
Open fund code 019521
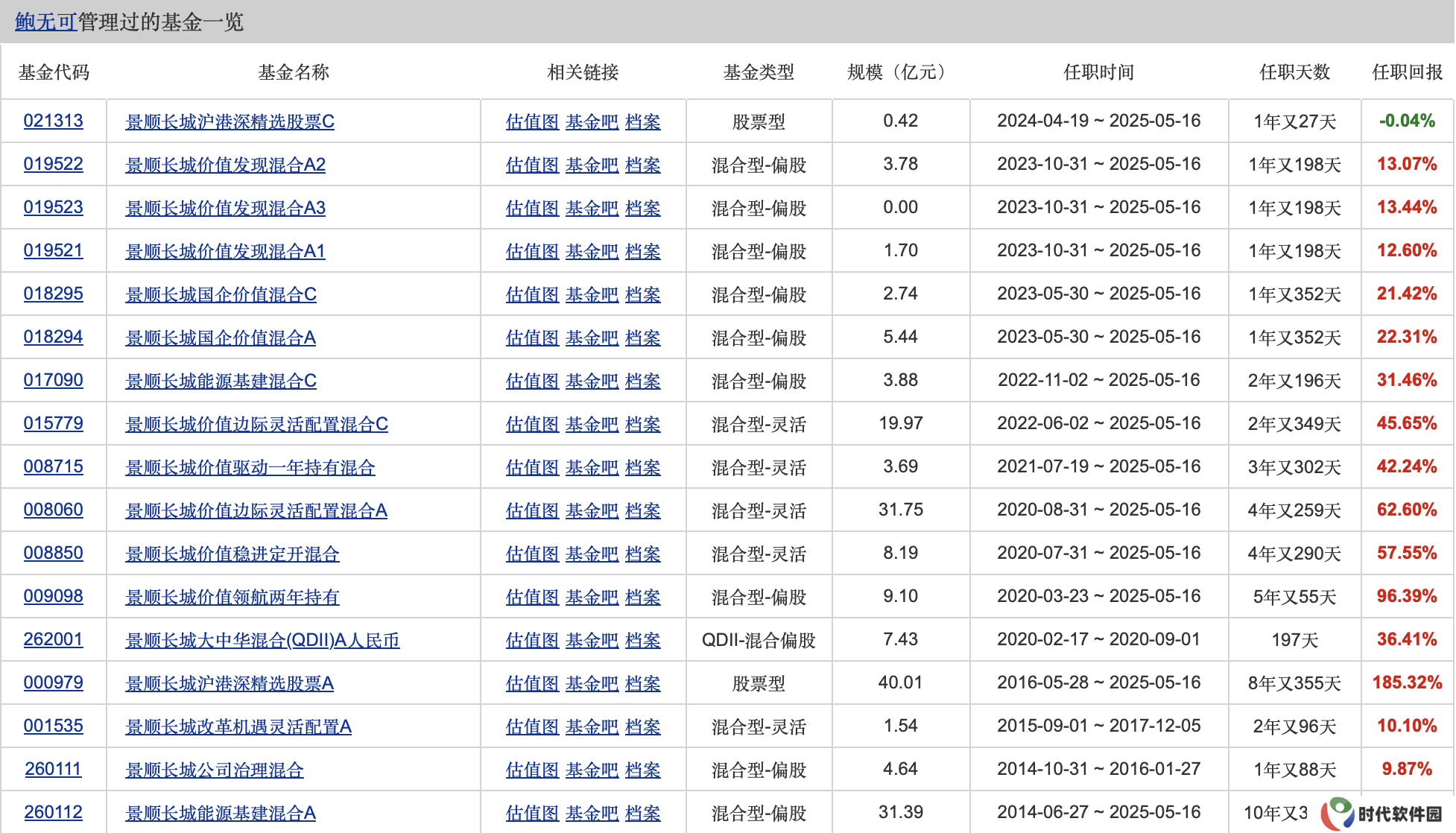click(x=54, y=250)
